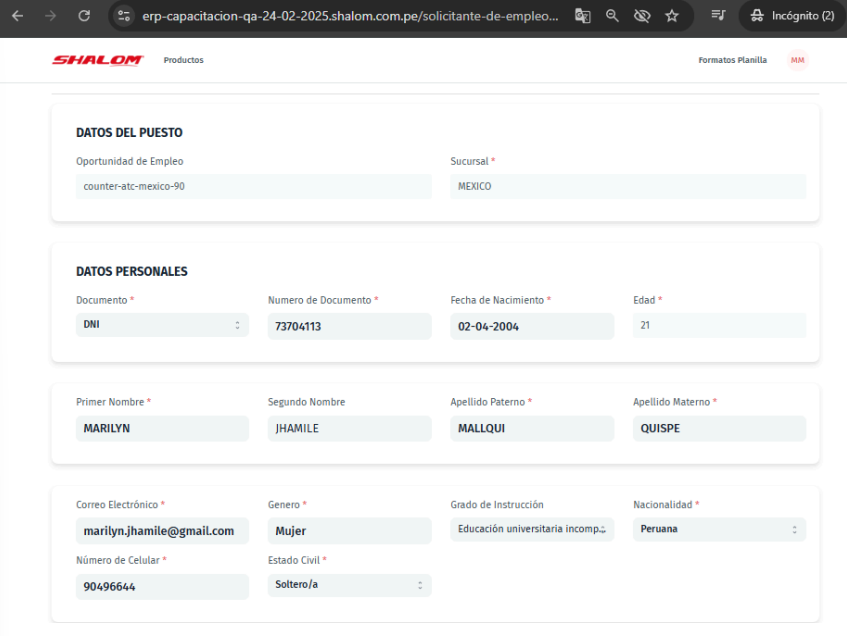
Task: Click the site info icon in address bar
Action: (124, 16)
